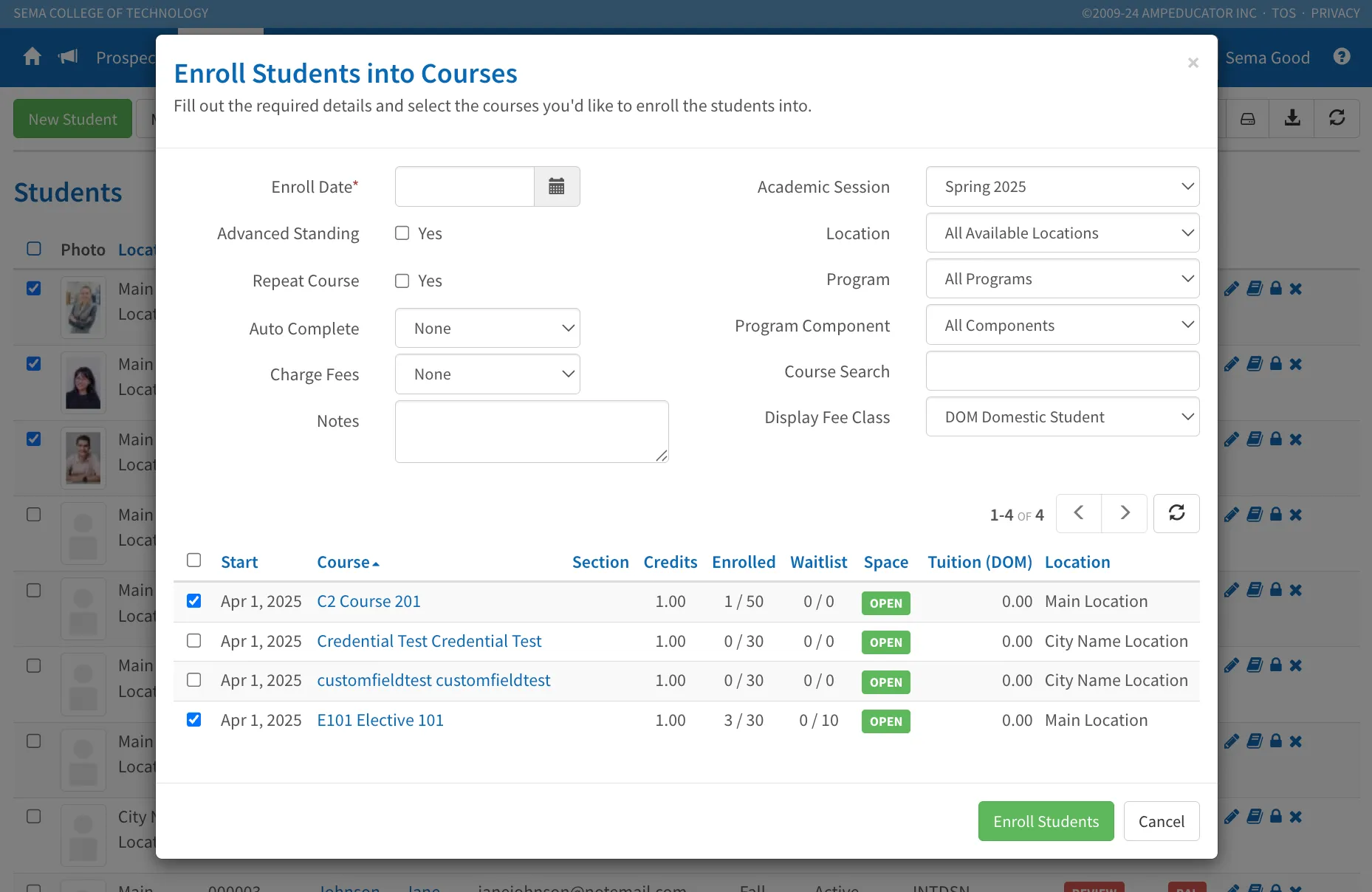Click into the Course Search field

(1063, 371)
